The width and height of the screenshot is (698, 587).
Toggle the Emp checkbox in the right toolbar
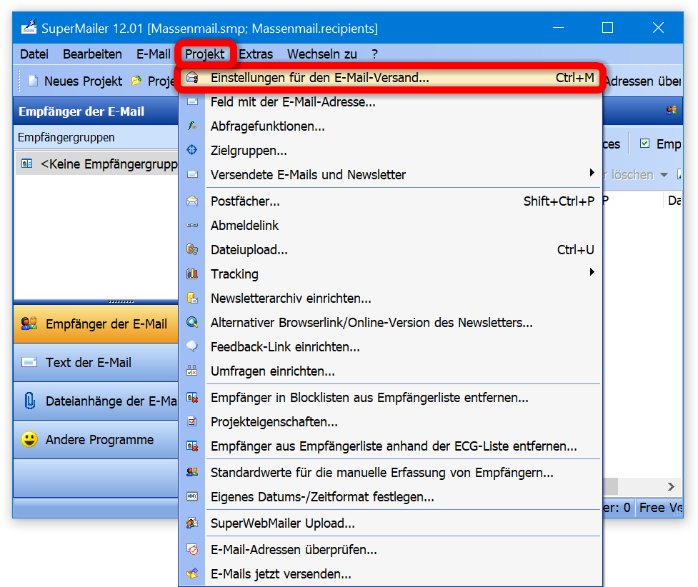click(644, 143)
